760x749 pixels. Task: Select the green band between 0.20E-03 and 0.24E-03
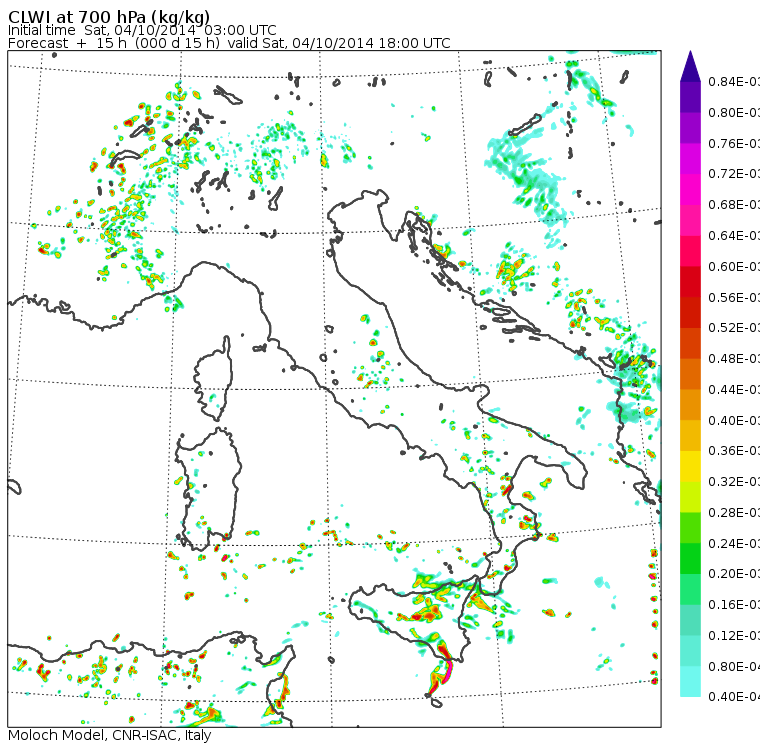pyautogui.click(x=690, y=559)
